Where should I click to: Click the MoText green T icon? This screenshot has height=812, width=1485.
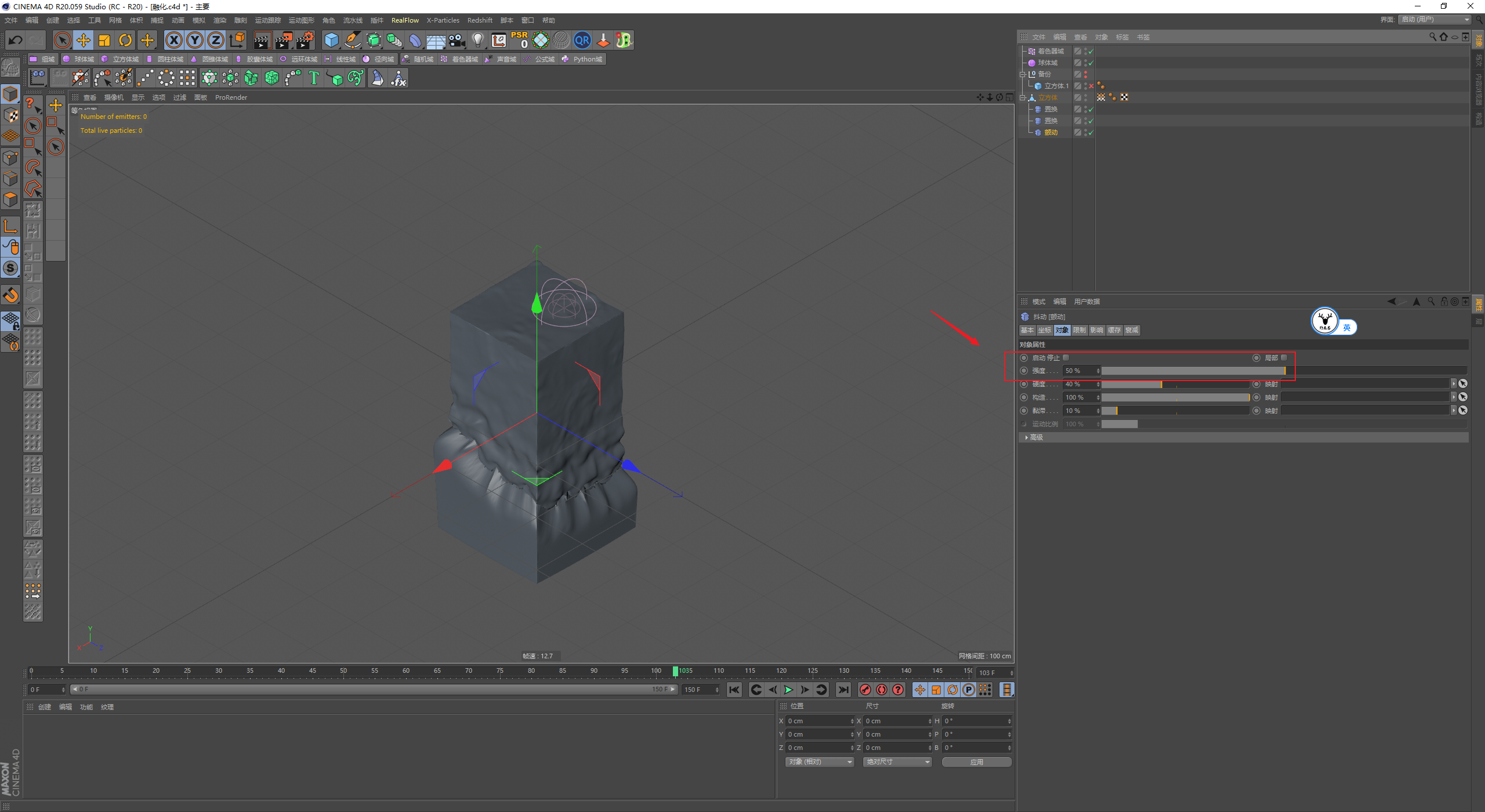pyautogui.click(x=314, y=78)
